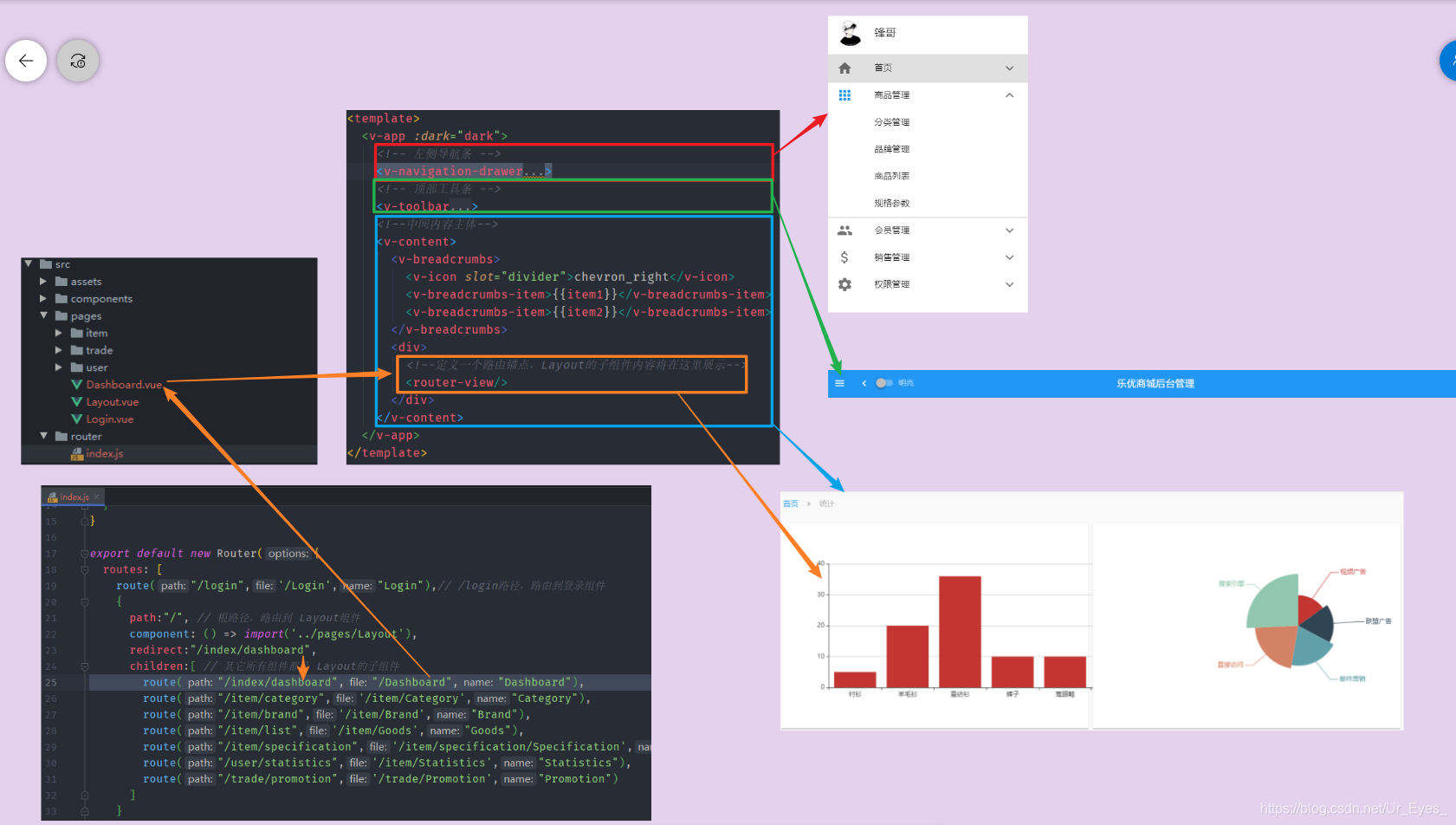
Task: Toggle the 明亮 theme switch
Action: point(883,383)
